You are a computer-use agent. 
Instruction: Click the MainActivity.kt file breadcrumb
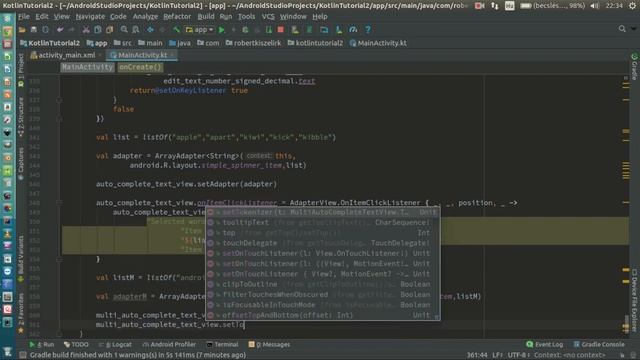[x=378, y=43]
